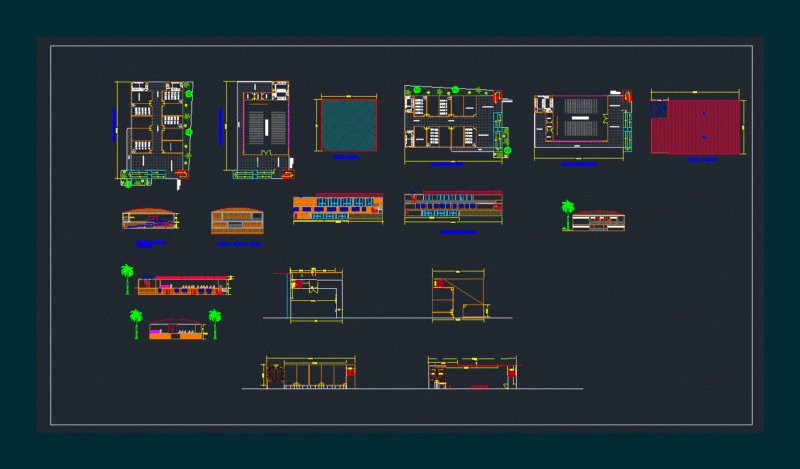Select the orange brick-pattern curved-roof elevation
Screen dimensions: 800x469
(x=237, y=221)
